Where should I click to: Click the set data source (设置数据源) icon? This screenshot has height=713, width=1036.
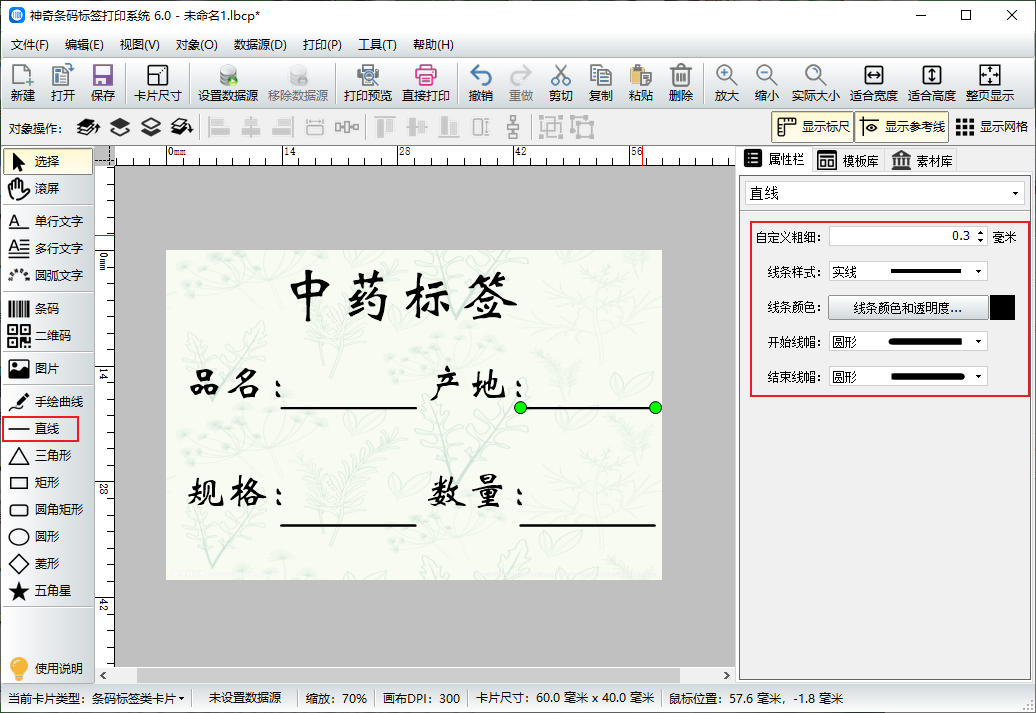(228, 83)
